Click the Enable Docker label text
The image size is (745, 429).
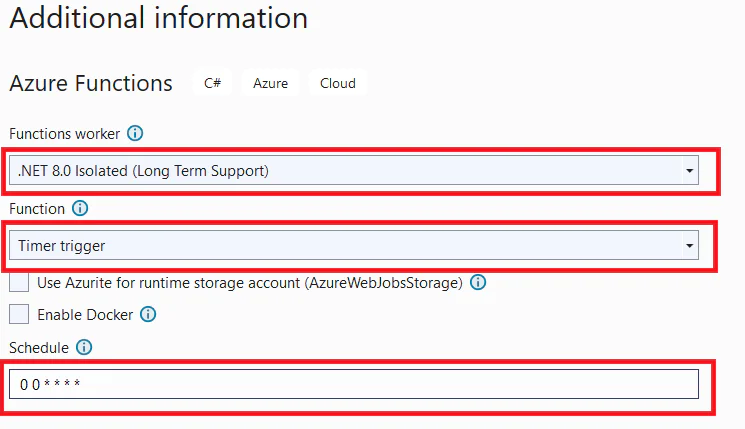click(85, 315)
